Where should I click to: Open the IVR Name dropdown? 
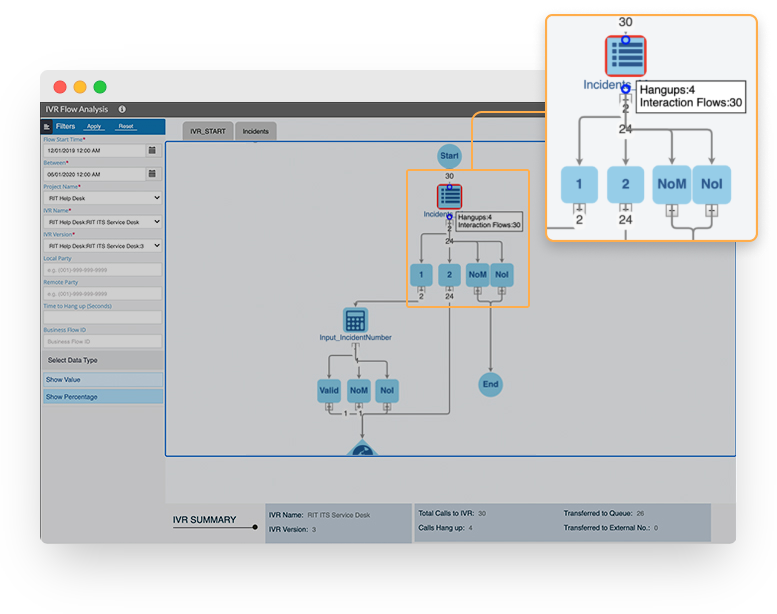tap(103, 222)
